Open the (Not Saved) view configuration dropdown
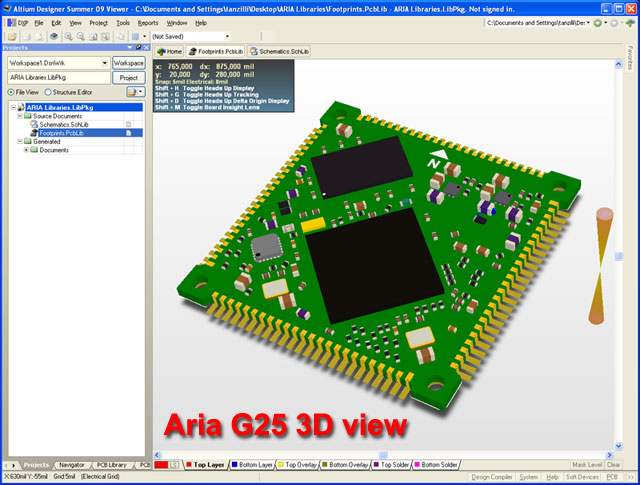This screenshot has height=485, width=640. [227, 36]
